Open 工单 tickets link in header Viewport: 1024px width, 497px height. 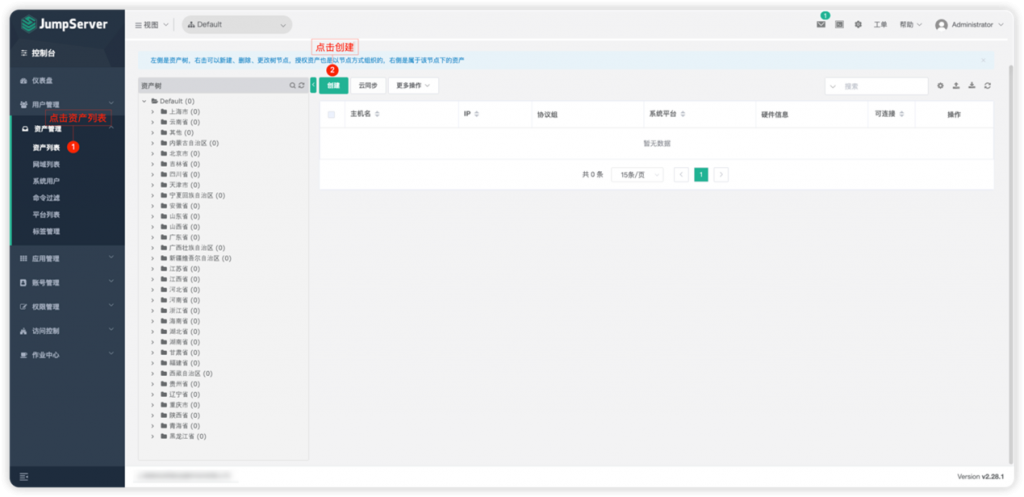click(880, 24)
